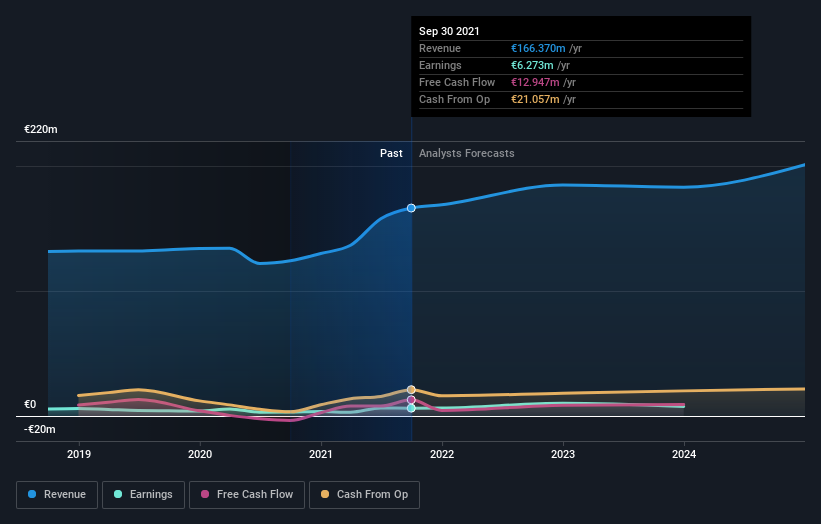Toggle the Cash From Op legend button
821x524 pixels.
(x=364, y=495)
